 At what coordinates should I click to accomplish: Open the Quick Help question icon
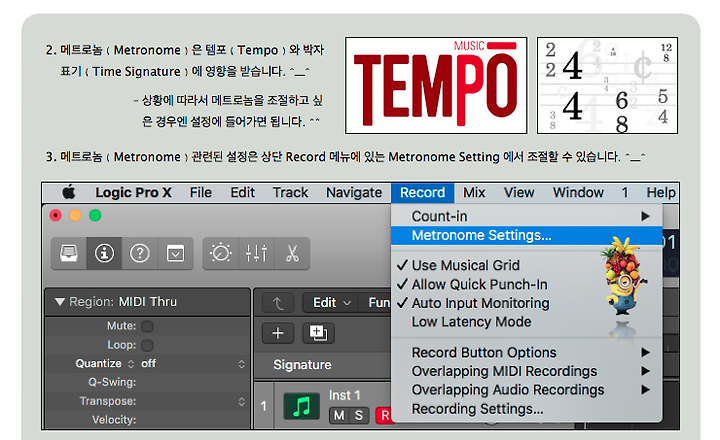tap(140, 253)
